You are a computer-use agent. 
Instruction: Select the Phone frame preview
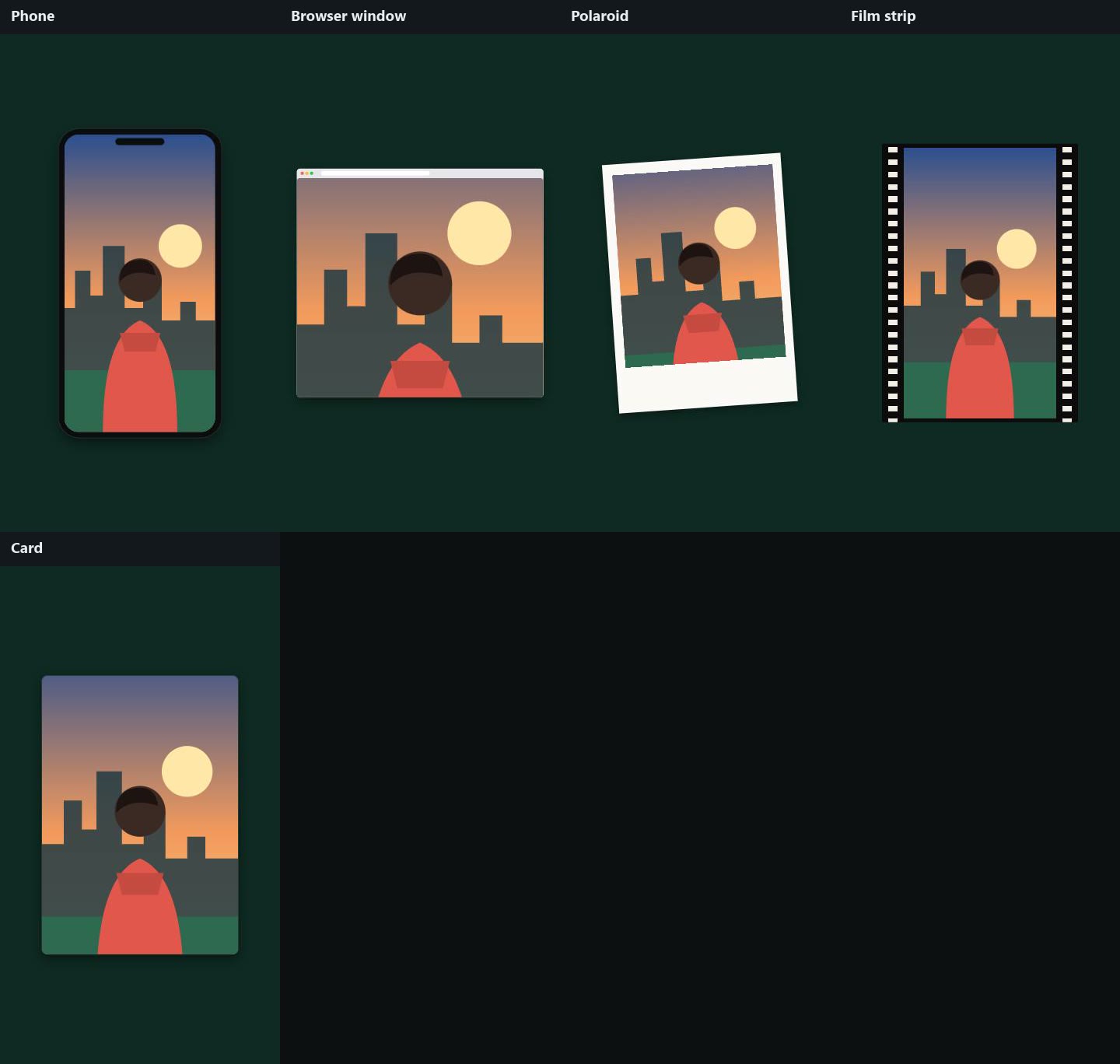[x=140, y=283]
